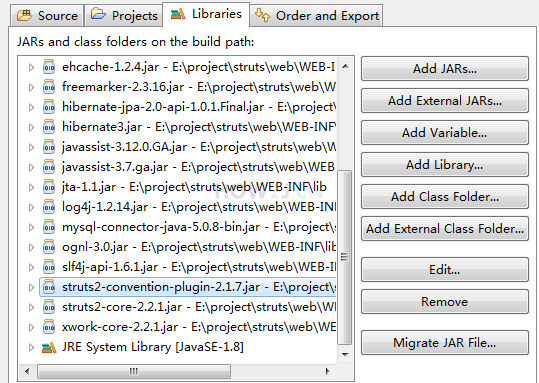
Task: Click the Migrate JAR File... button
Action: 445,343
